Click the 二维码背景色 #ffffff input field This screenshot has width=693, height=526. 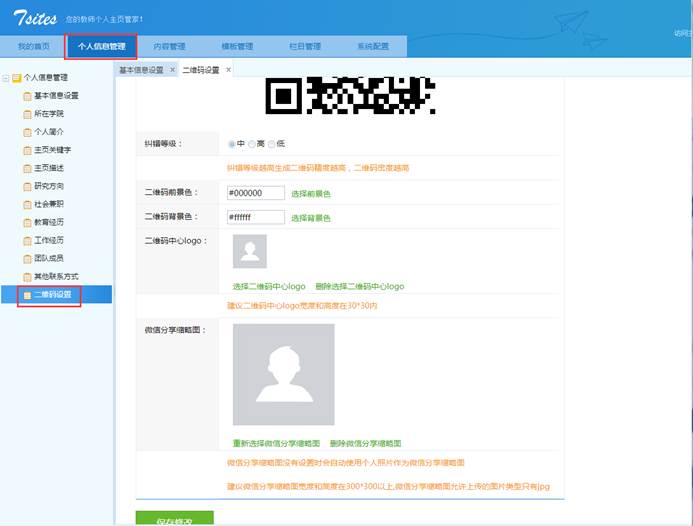pos(256,217)
